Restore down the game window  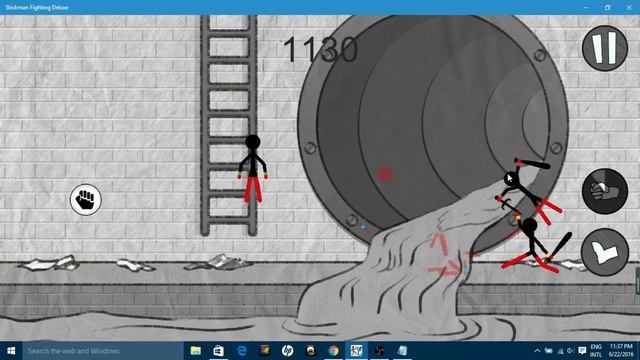pyautogui.click(x=607, y=7)
